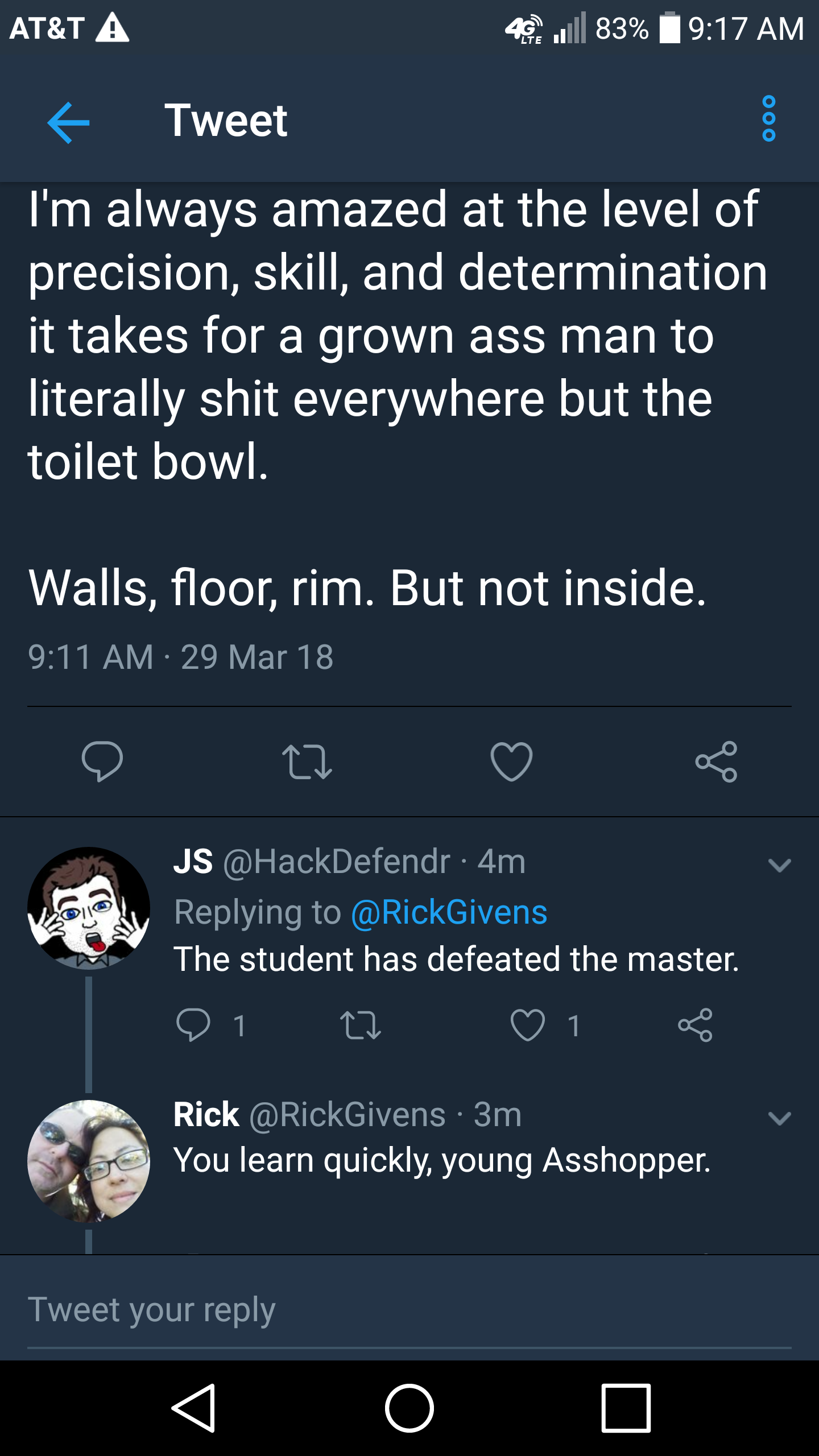Open the @HackDefendr username
This screenshot has width=819, height=1456.
pyautogui.click(x=337, y=861)
